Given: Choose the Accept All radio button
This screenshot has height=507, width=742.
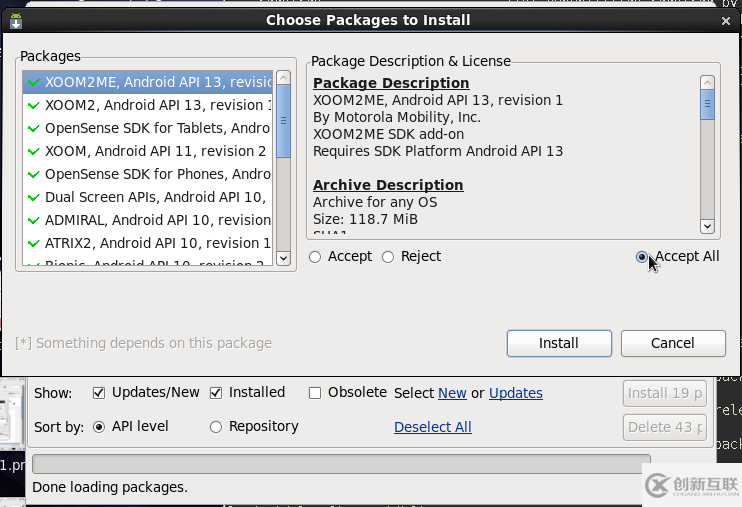Looking at the screenshot, I should click(642, 257).
